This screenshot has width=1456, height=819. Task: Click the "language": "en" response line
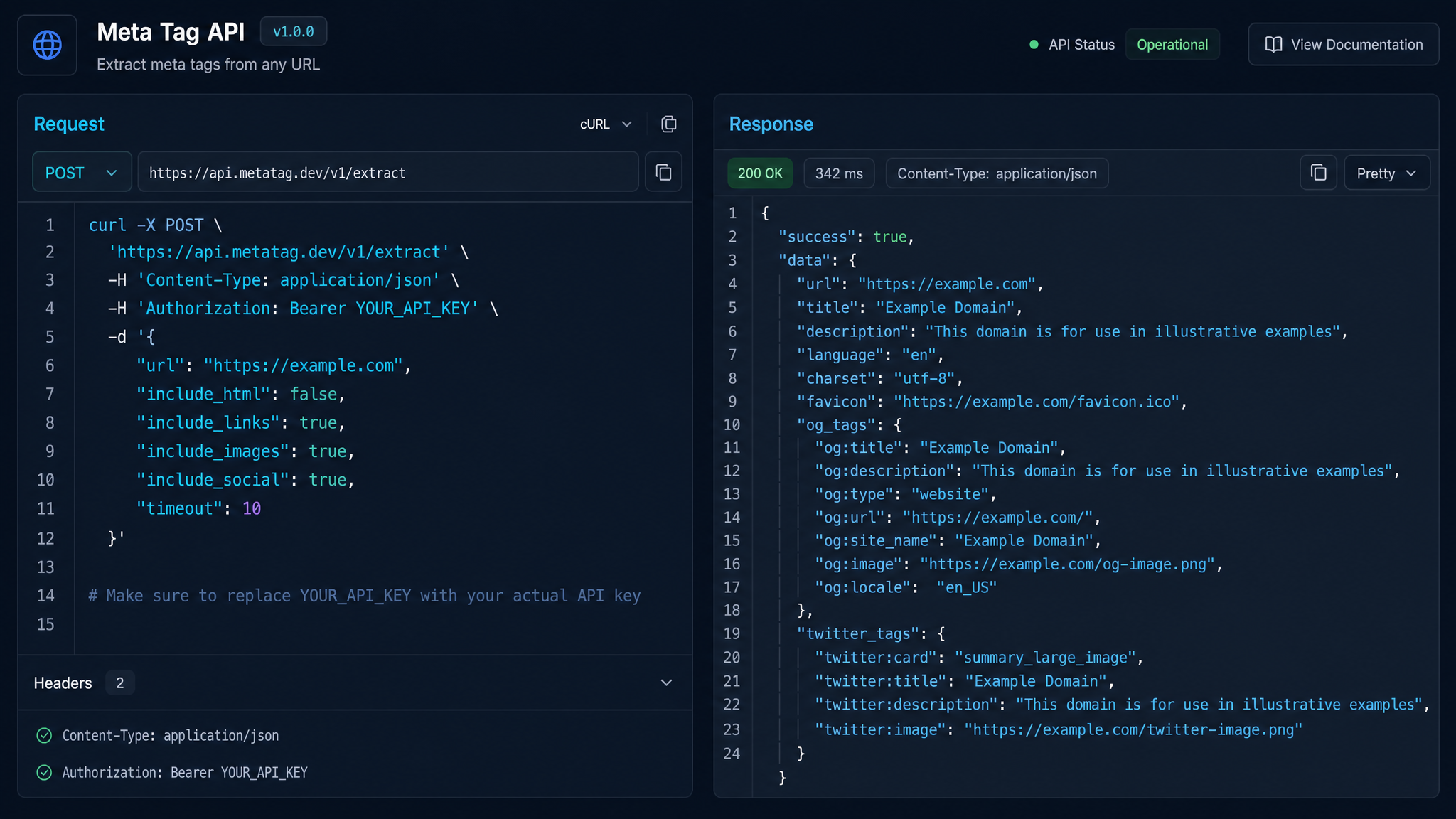point(870,355)
